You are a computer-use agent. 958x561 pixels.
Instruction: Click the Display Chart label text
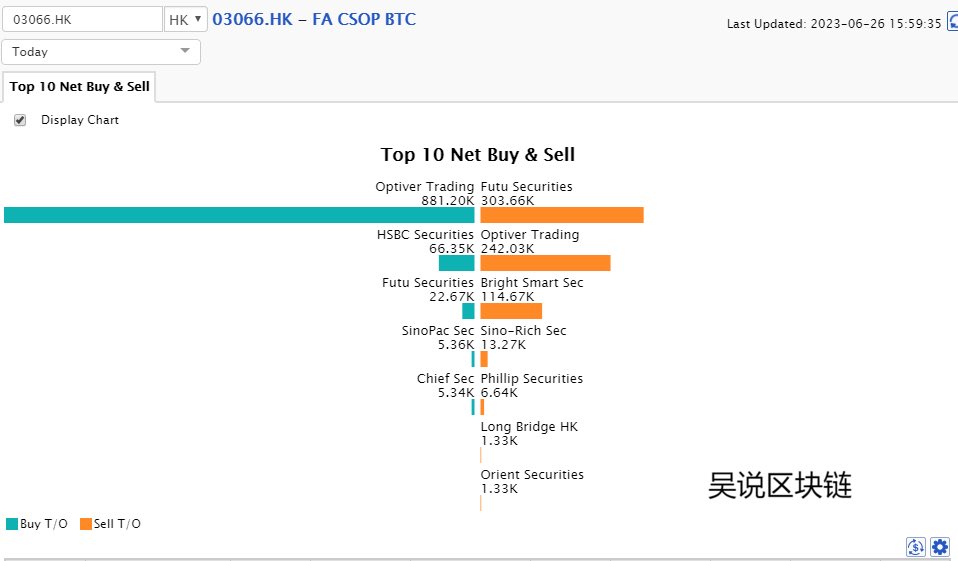click(x=80, y=120)
